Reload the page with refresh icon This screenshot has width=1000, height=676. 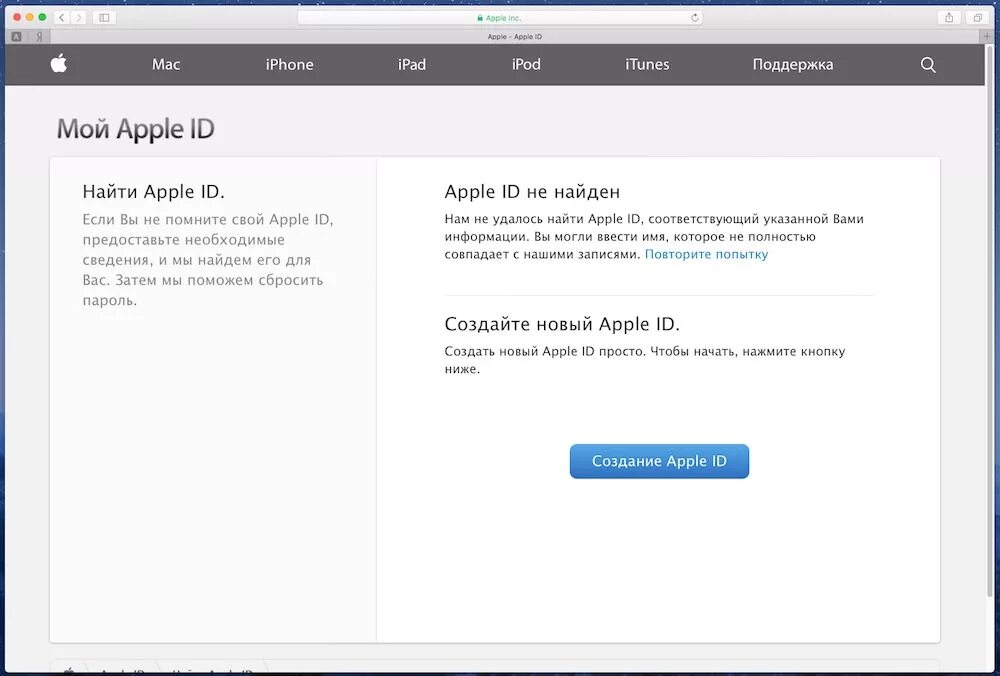[x=695, y=18]
